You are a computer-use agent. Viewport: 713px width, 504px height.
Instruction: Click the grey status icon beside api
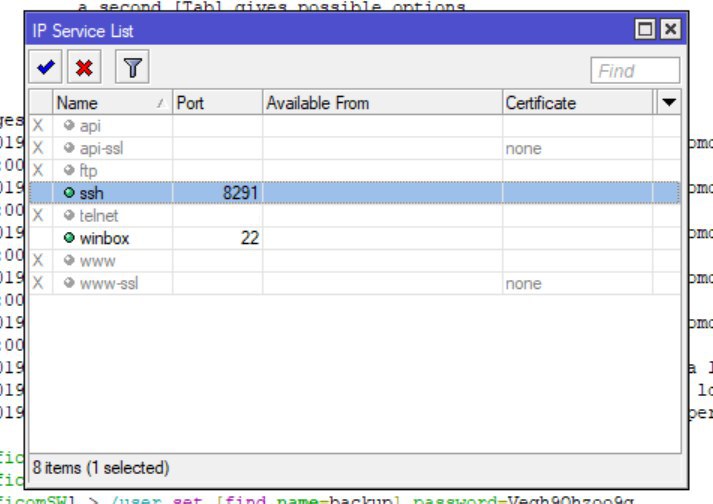pyautogui.click(x=69, y=125)
